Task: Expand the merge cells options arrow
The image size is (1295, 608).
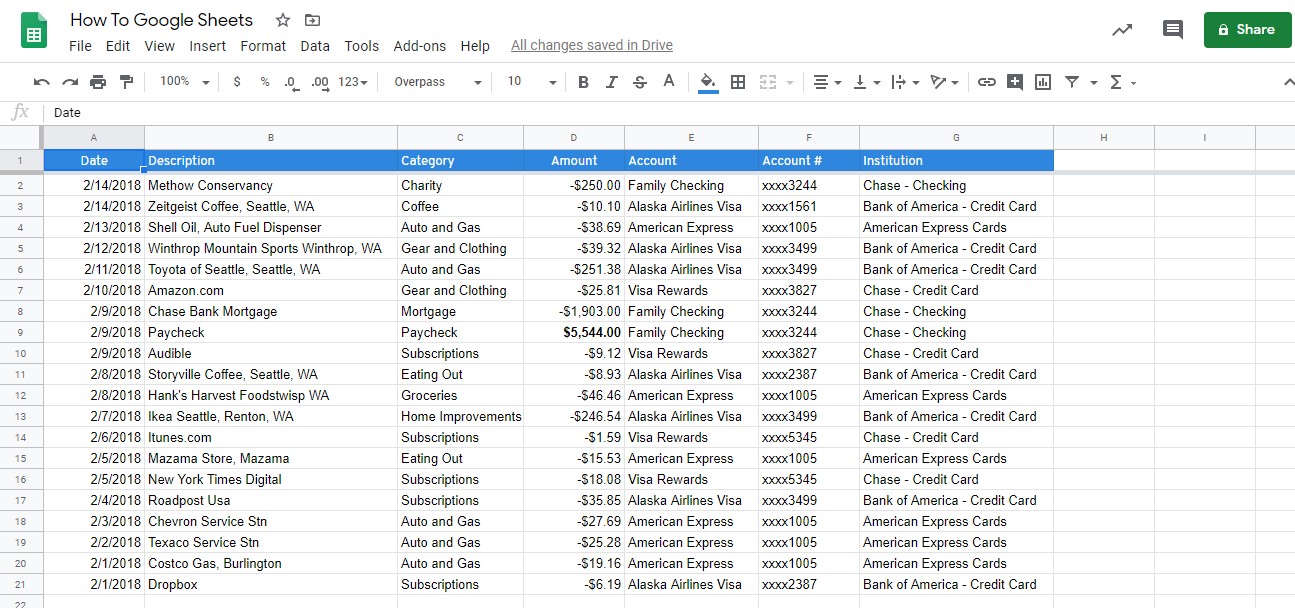Action: point(790,82)
